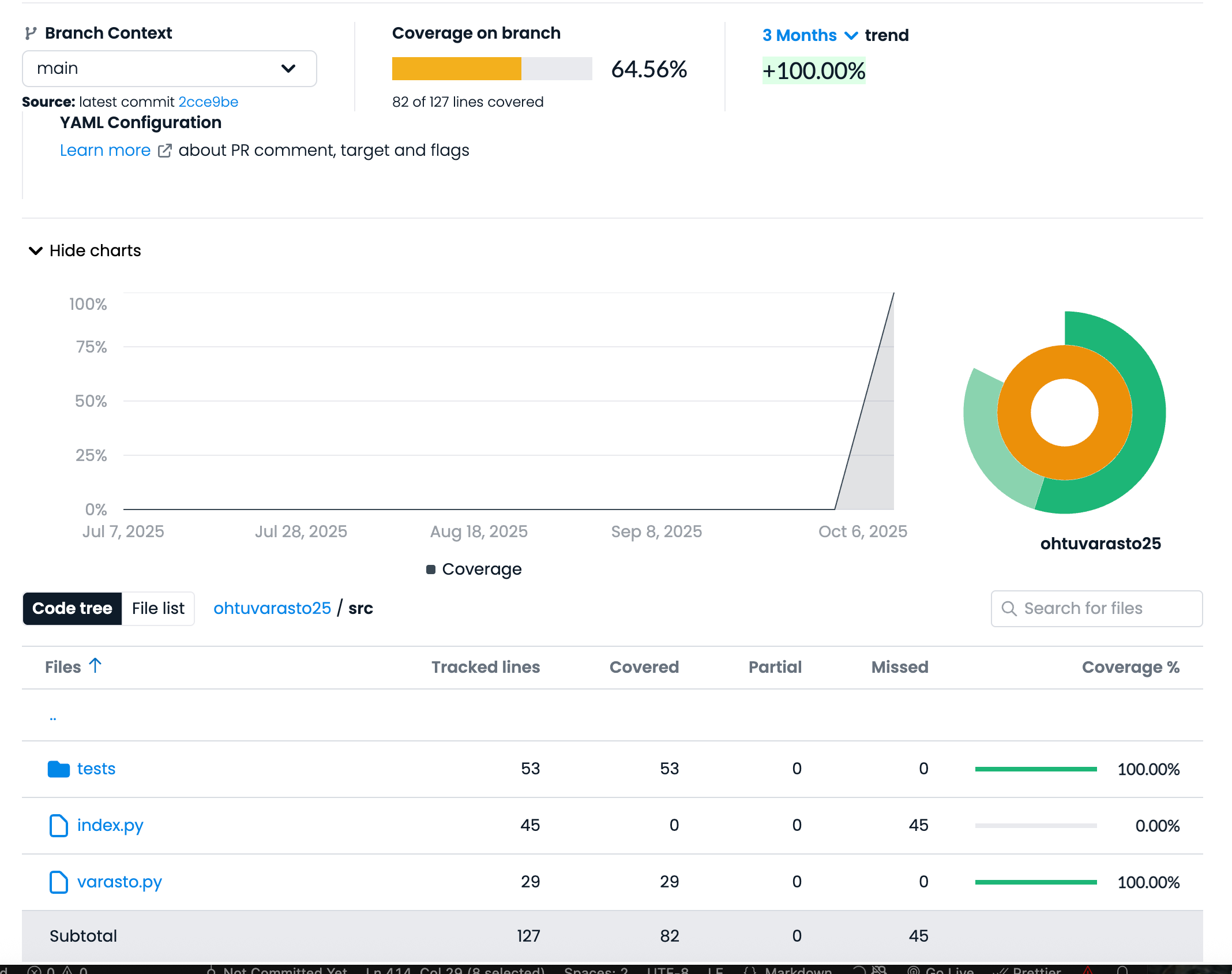Switch to File list view
Viewport: 1232px width, 974px height.
click(x=158, y=609)
